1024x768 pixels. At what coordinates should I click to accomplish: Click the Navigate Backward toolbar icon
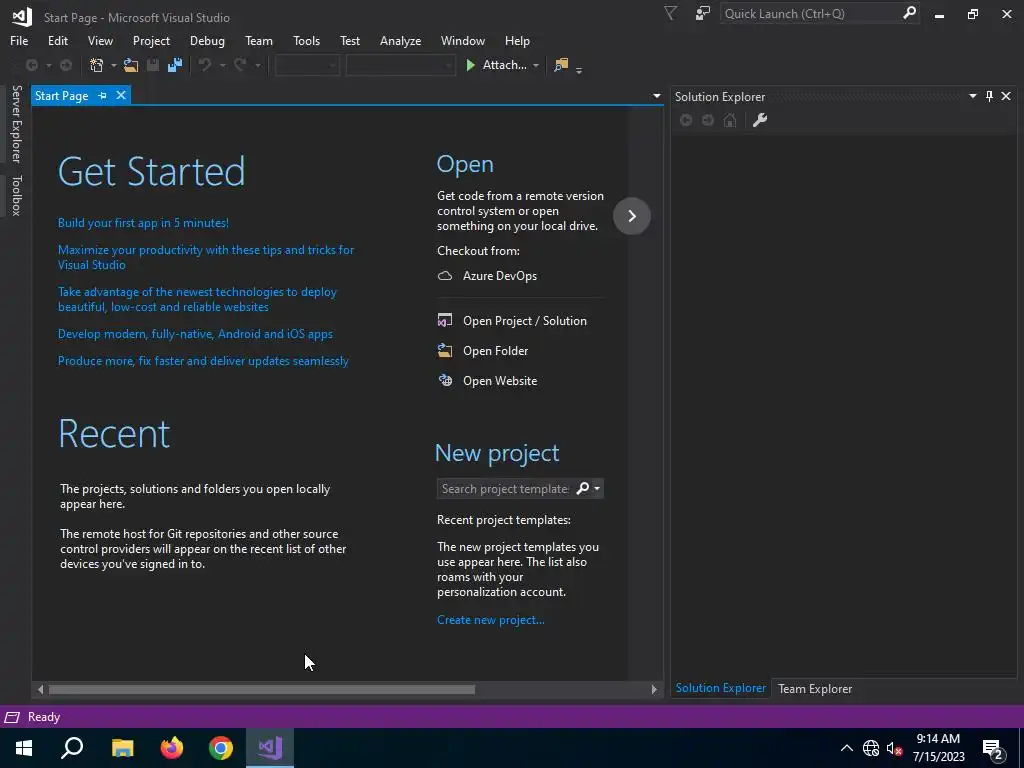click(31, 65)
